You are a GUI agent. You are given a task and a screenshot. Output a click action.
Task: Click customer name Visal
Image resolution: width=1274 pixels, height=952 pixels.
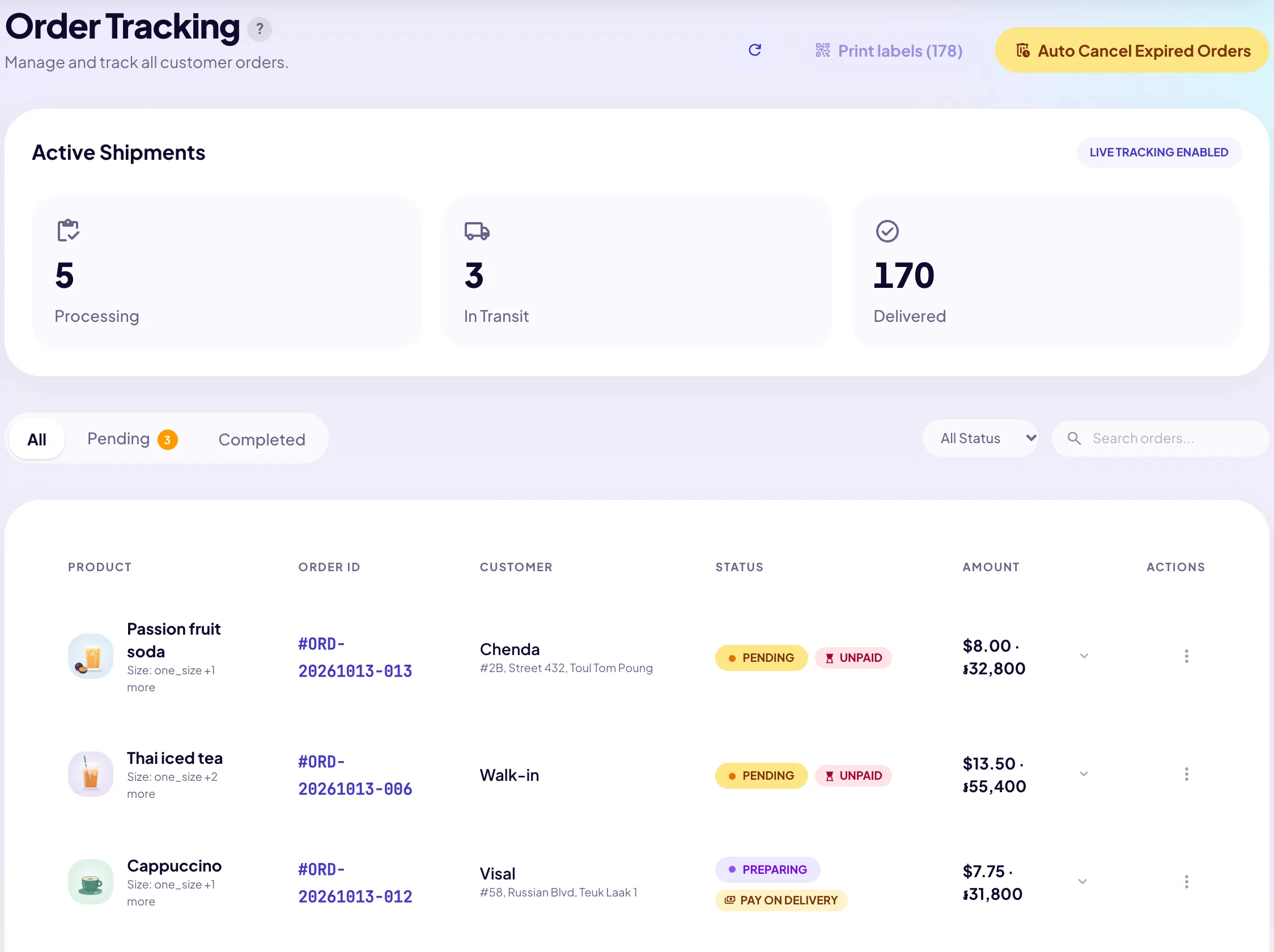498,874
